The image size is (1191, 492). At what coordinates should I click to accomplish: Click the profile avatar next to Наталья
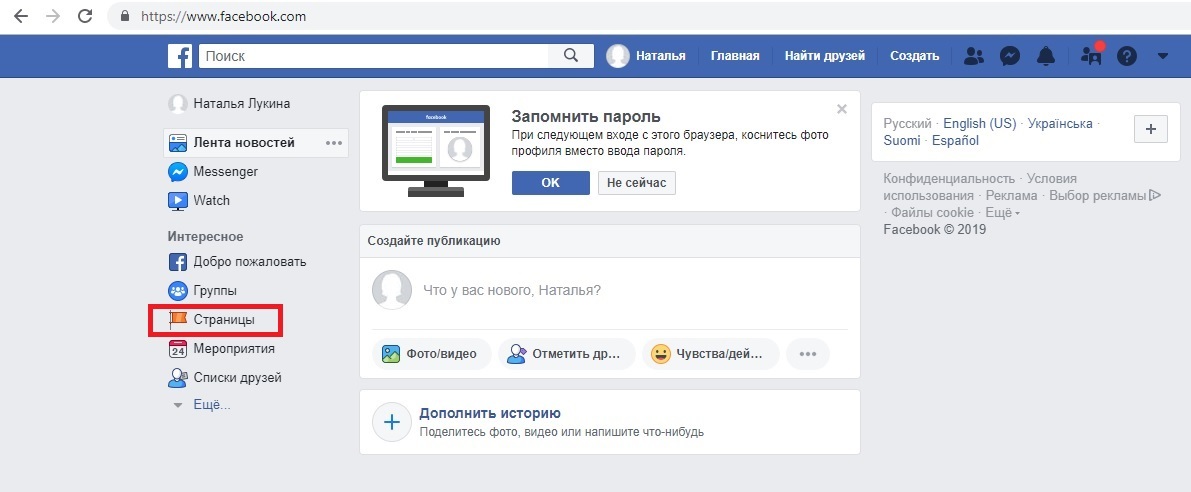pyautogui.click(x=618, y=56)
